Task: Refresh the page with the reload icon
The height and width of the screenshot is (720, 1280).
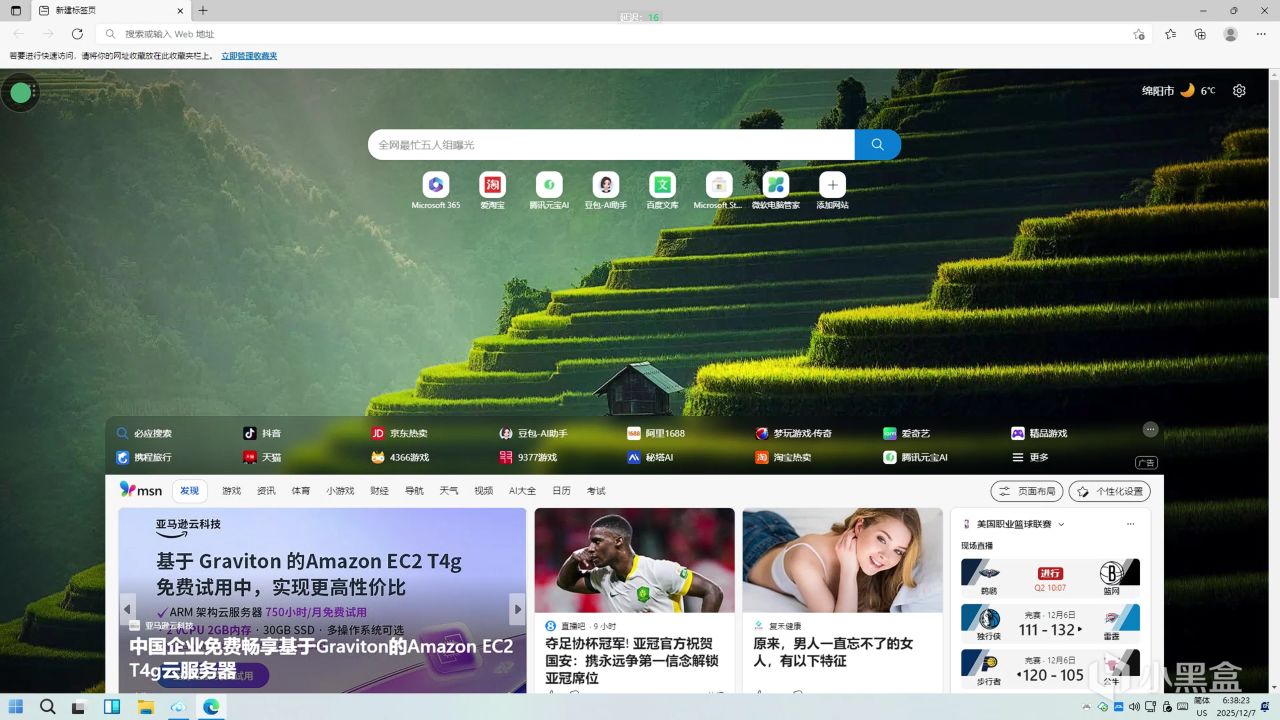Action: 77,34
